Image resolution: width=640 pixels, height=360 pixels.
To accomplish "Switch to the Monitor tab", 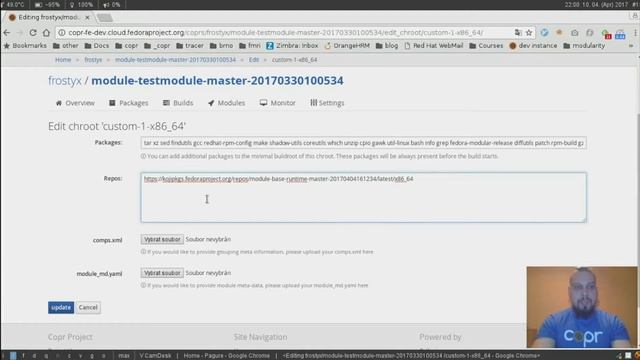I will pos(278,103).
